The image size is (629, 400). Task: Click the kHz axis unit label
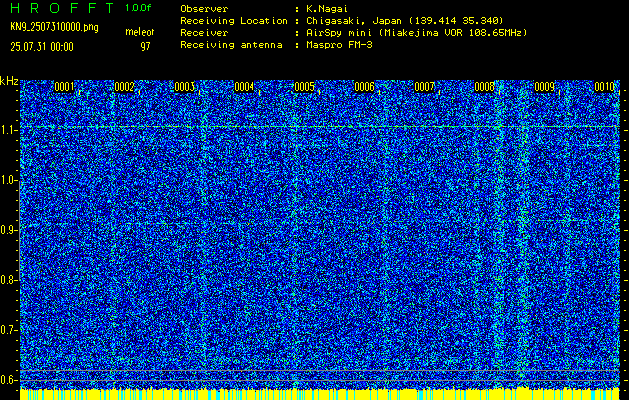tap(9, 81)
